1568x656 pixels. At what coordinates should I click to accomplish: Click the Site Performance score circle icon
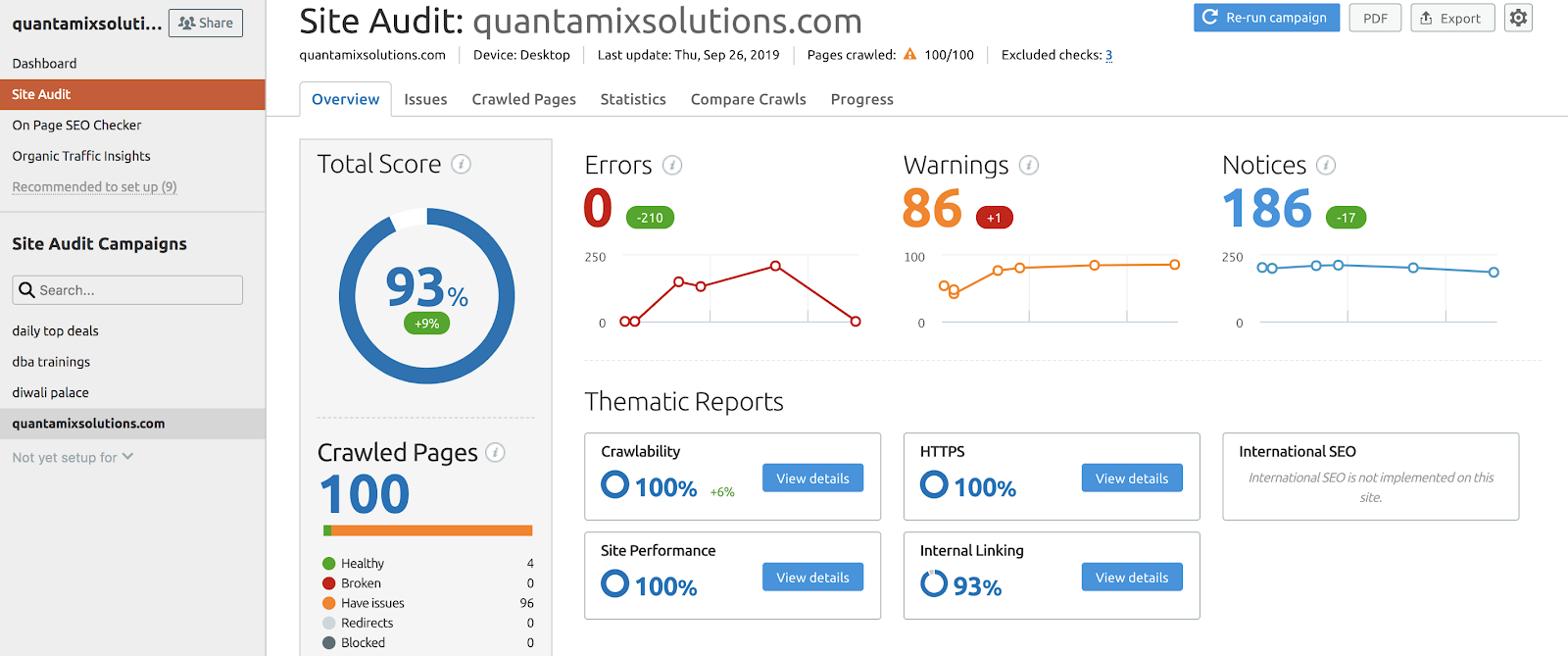coord(614,583)
